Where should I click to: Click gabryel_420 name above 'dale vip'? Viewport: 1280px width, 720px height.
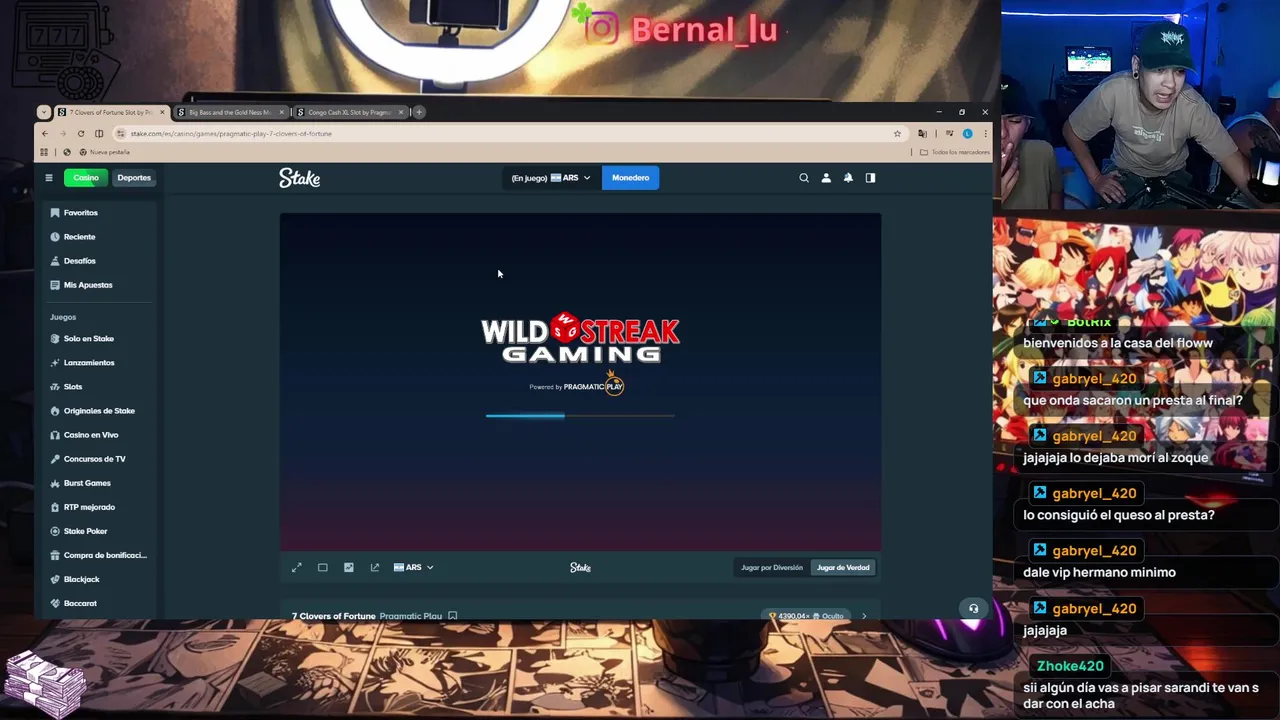[1094, 551]
